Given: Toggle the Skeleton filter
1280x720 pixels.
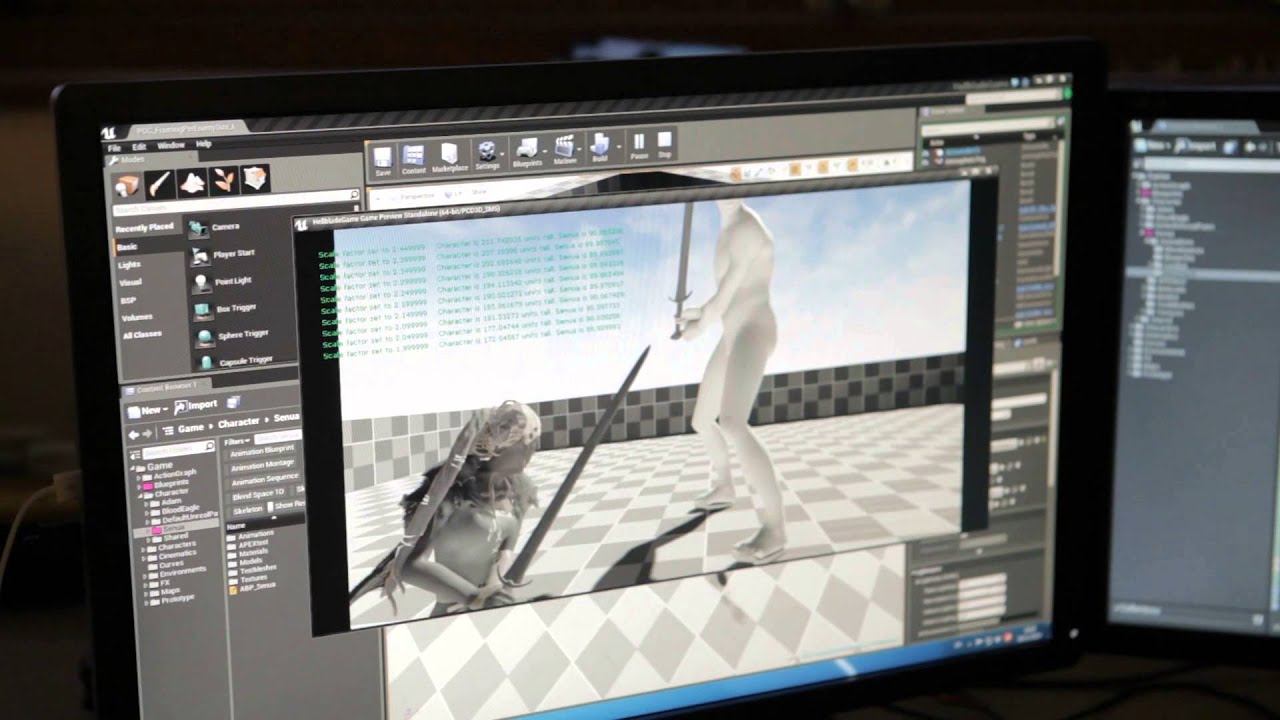Looking at the screenshot, I should pos(248,509).
